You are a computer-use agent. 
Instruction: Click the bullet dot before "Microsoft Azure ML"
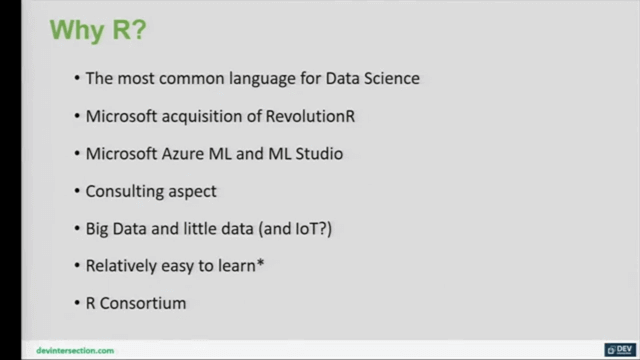(x=77, y=153)
